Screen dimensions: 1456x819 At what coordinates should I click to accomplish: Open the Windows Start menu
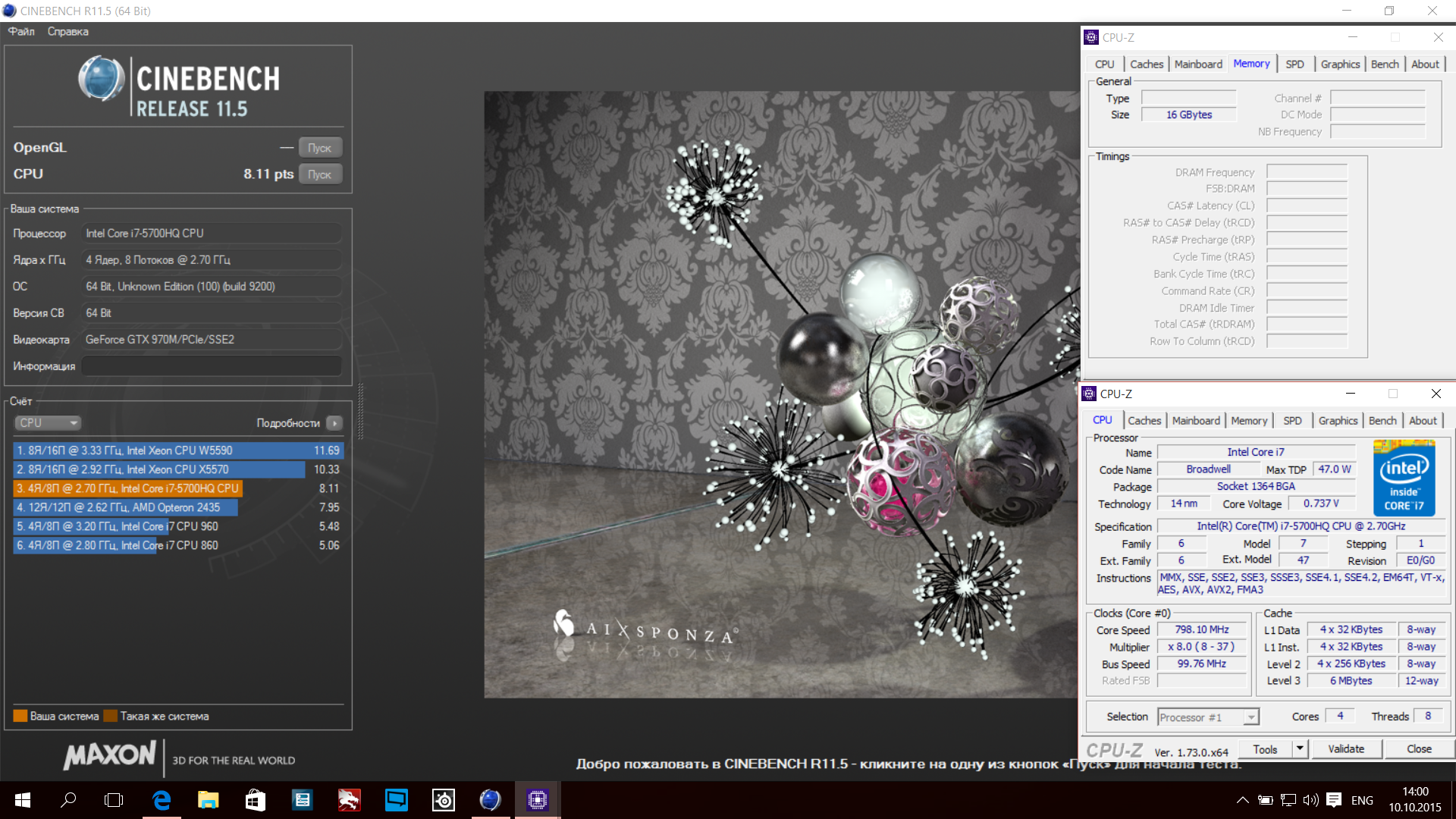click(x=23, y=800)
